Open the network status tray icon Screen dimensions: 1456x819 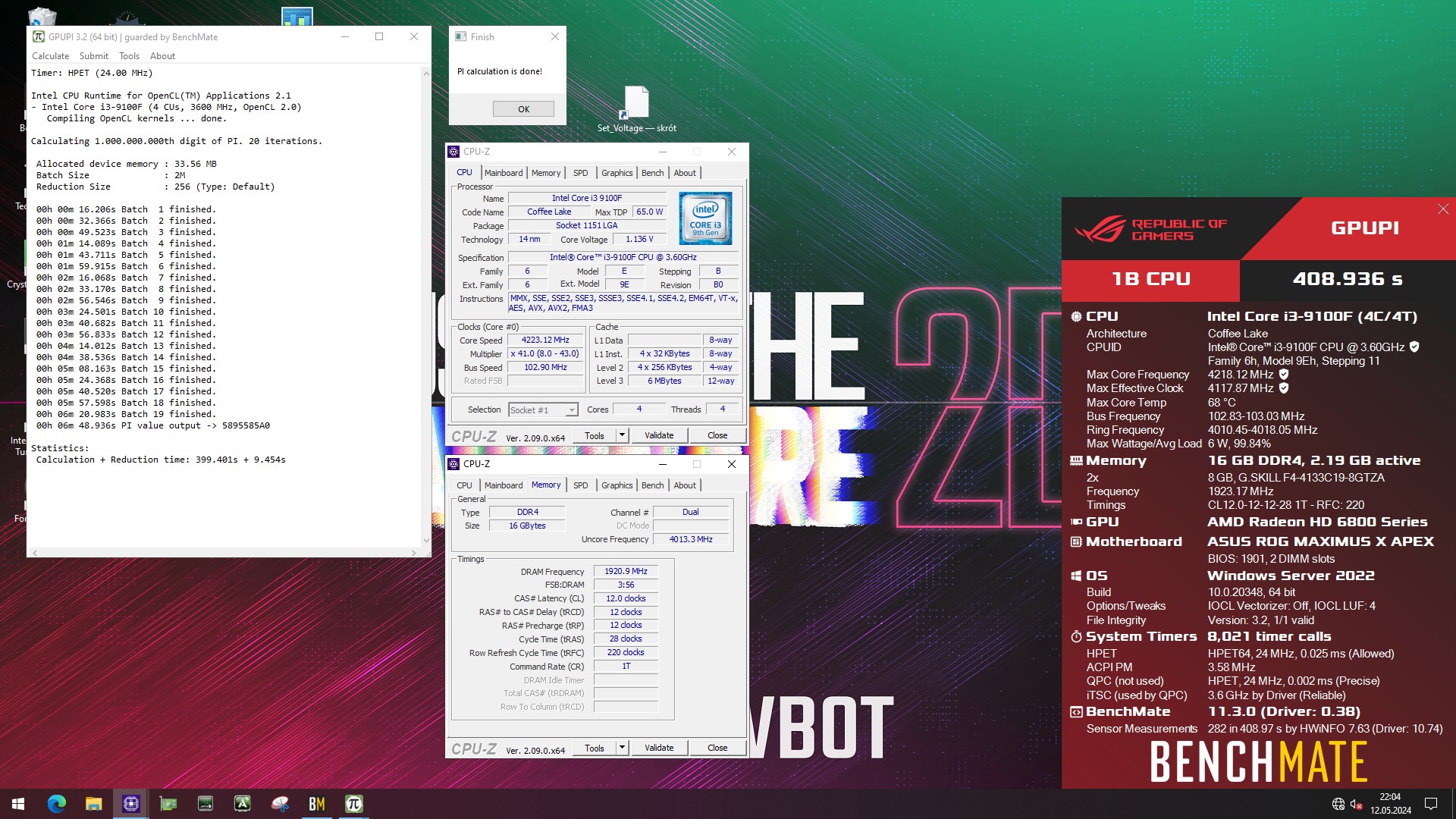(x=1338, y=804)
